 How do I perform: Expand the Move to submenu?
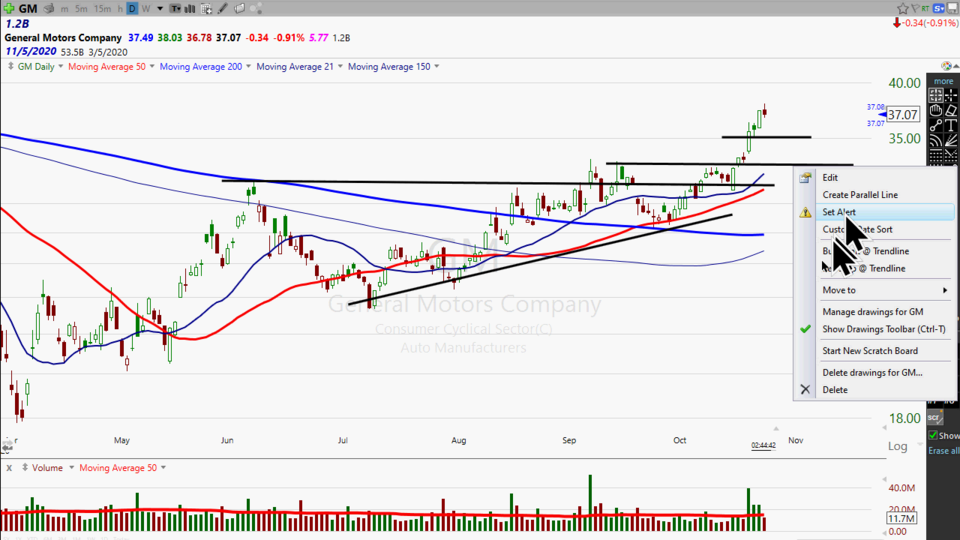pos(883,290)
